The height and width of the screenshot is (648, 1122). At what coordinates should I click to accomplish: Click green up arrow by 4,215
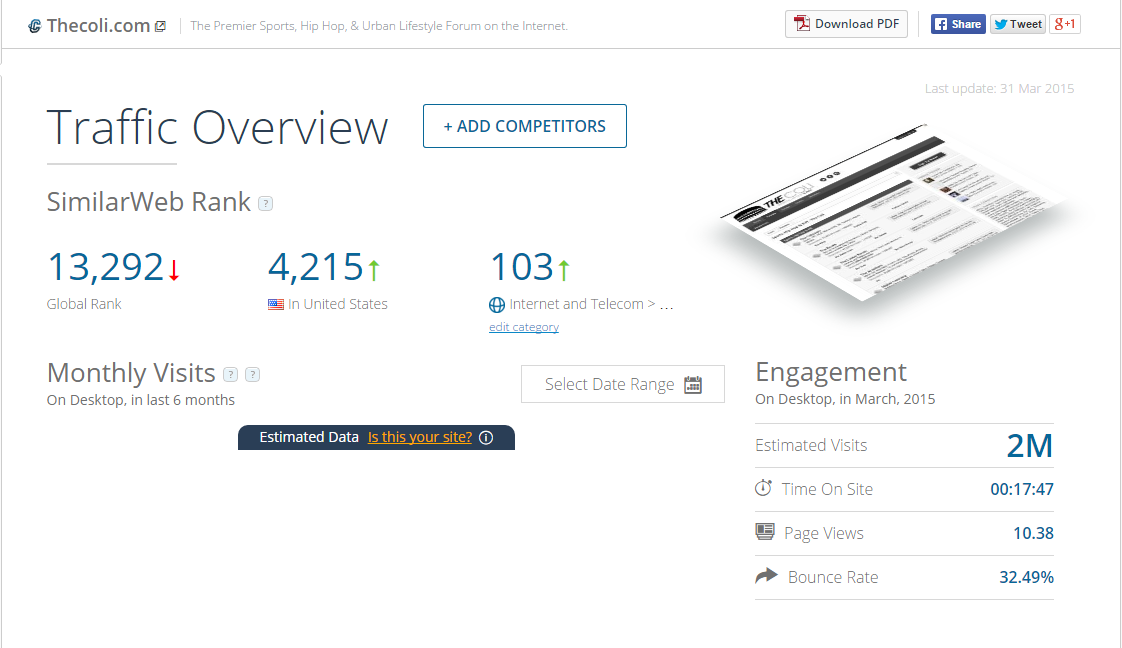[x=374, y=270]
